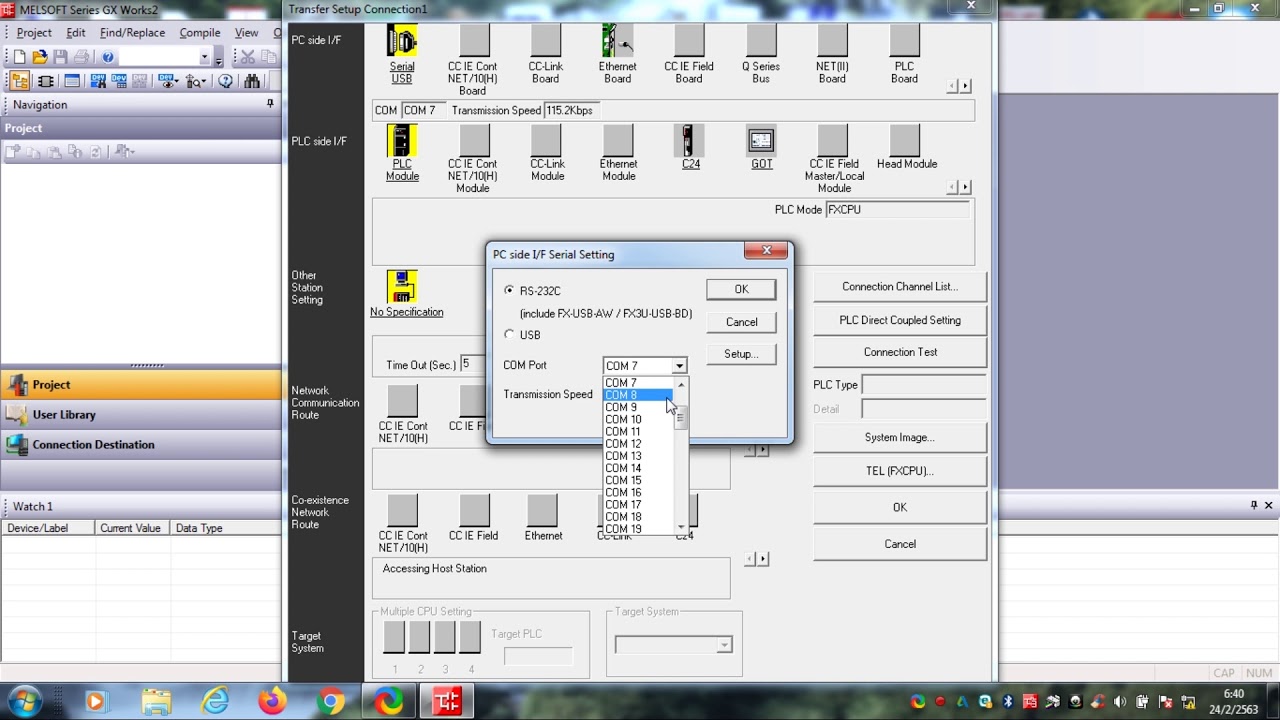1280x720 pixels.
Task: Launch Firefox from the taskbar
Action: point(272,701)
